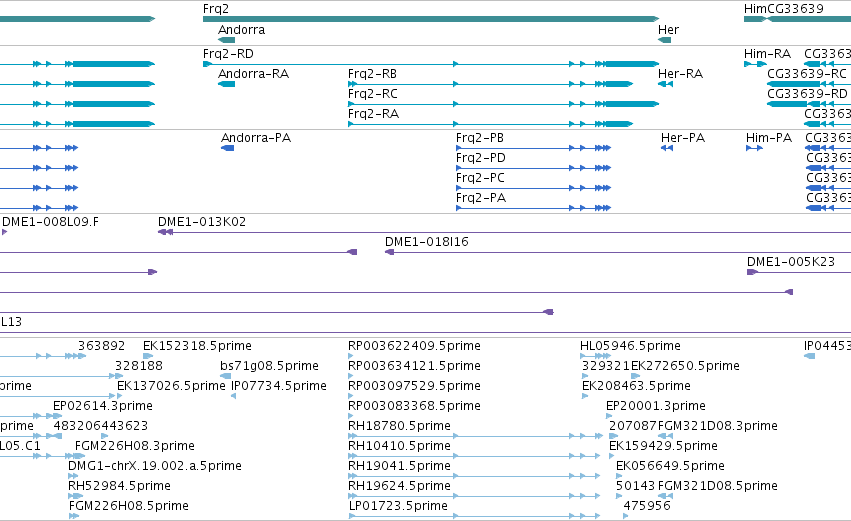Click the FGM226H08.3prime EST label

(x=135, y=447)
